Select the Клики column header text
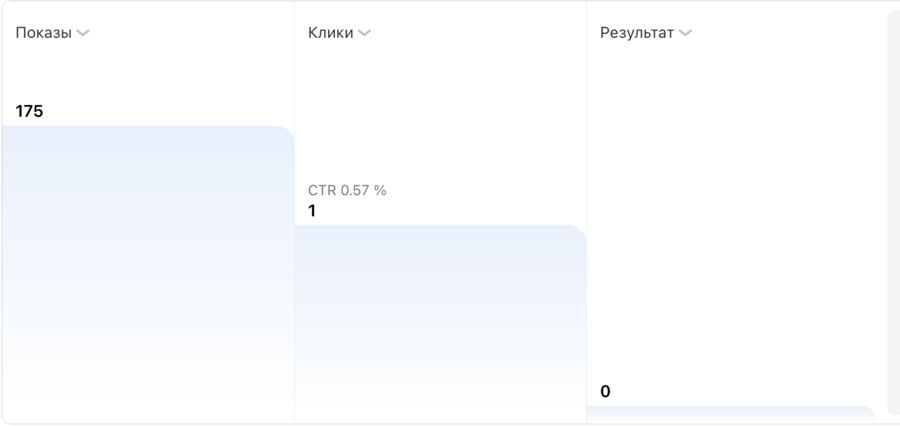Viewport: 900px width, 426px height. 330,33
